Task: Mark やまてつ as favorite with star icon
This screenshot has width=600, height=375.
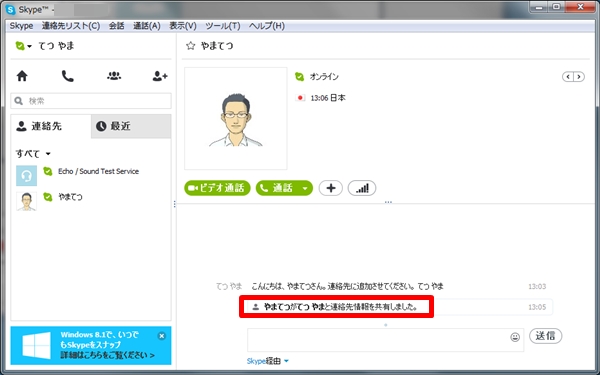Action: [x=190, y=46]
